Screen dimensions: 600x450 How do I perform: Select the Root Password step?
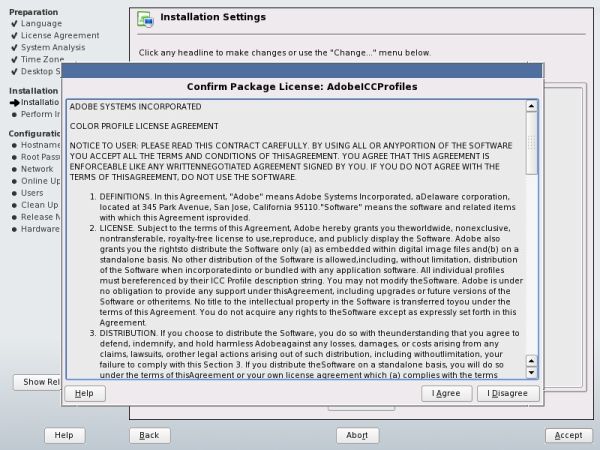tap(41, 157)
